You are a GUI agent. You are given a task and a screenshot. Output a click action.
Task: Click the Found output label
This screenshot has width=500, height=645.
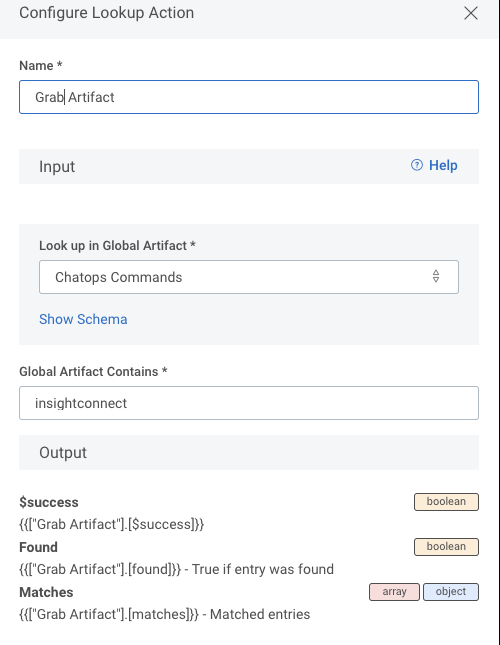pos(38,547)
